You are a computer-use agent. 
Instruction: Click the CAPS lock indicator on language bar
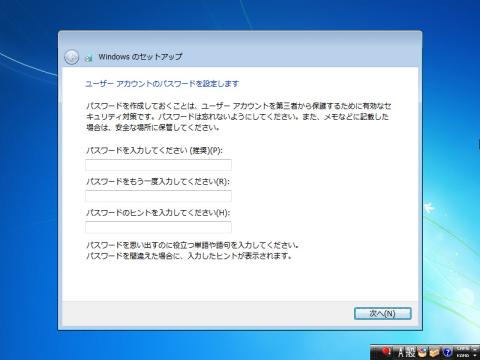(463, 348)
